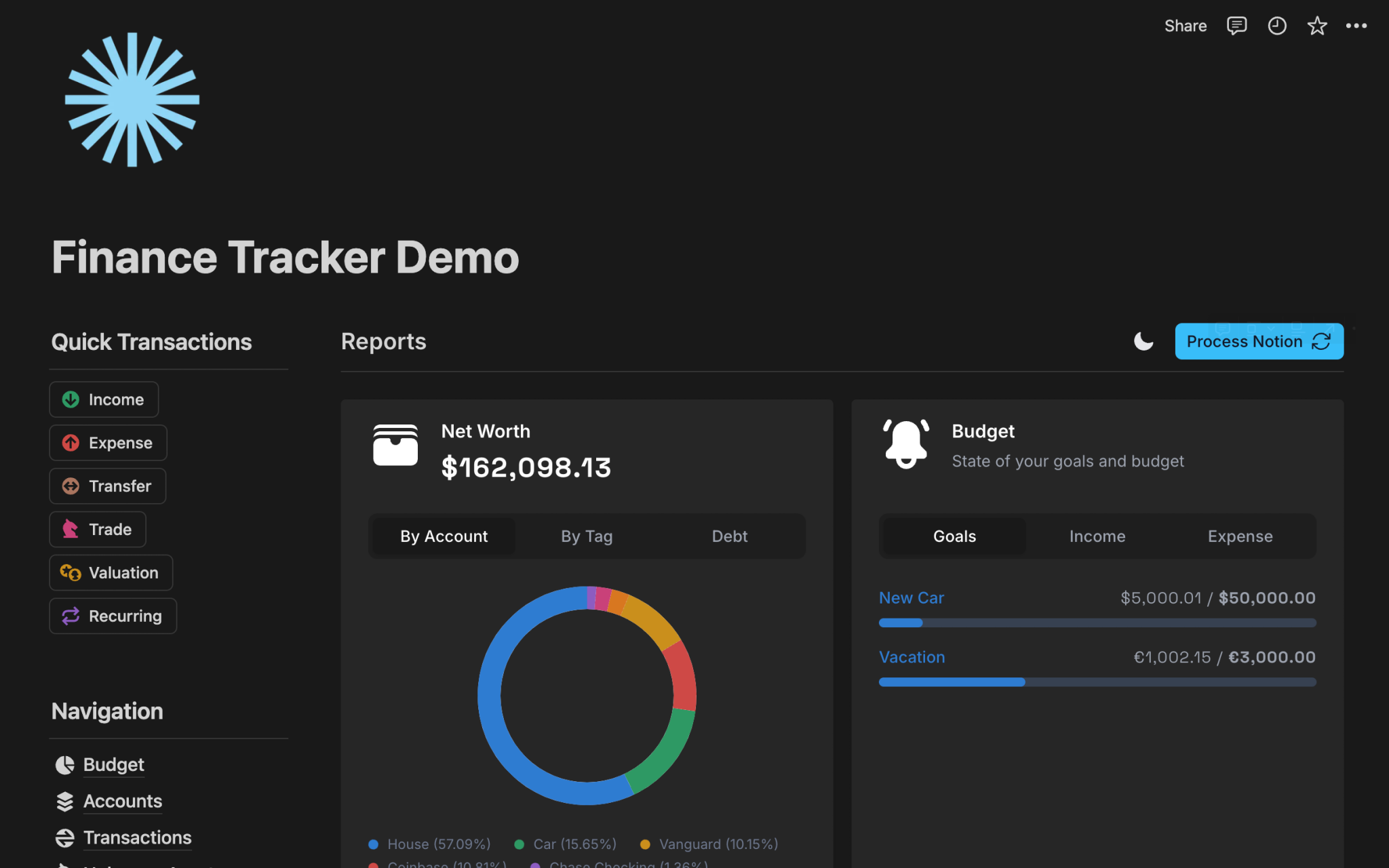Click the Process Notion button
The height and width of the screenshot is (868, 1389).
[x=1259, y=341]
